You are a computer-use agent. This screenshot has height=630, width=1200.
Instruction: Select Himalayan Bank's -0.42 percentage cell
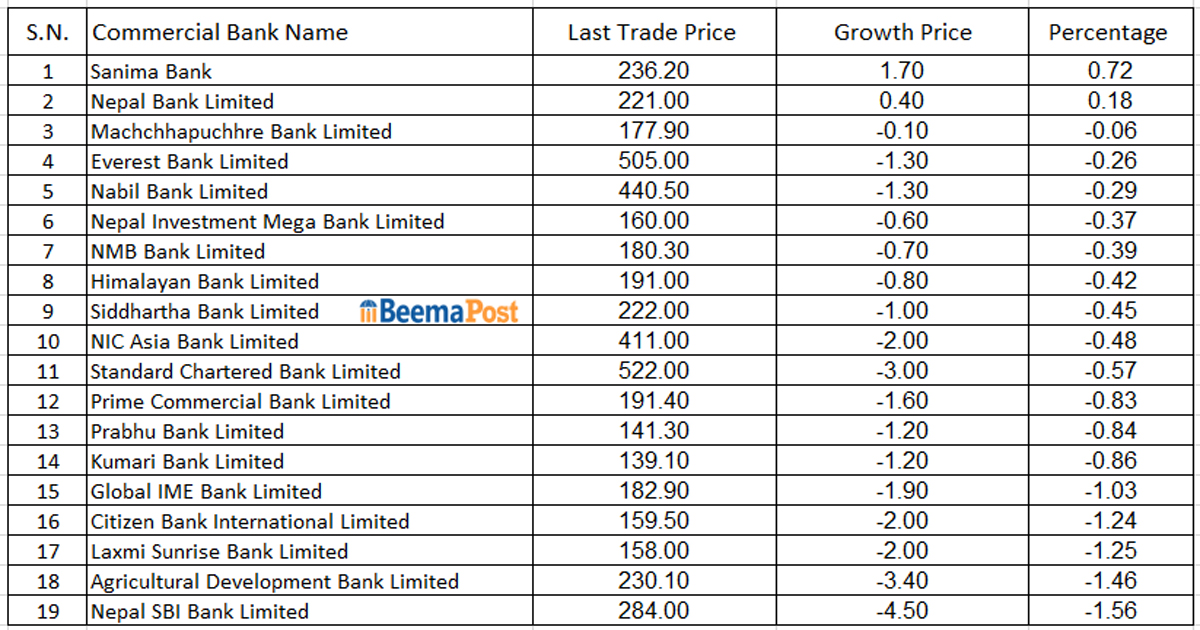tap(1110, 281)
